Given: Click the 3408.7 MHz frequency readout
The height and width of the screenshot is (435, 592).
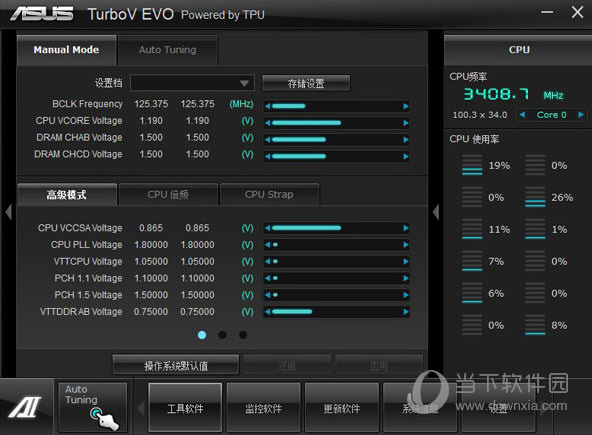Looking at the screenshot, I should pos(513,94).
